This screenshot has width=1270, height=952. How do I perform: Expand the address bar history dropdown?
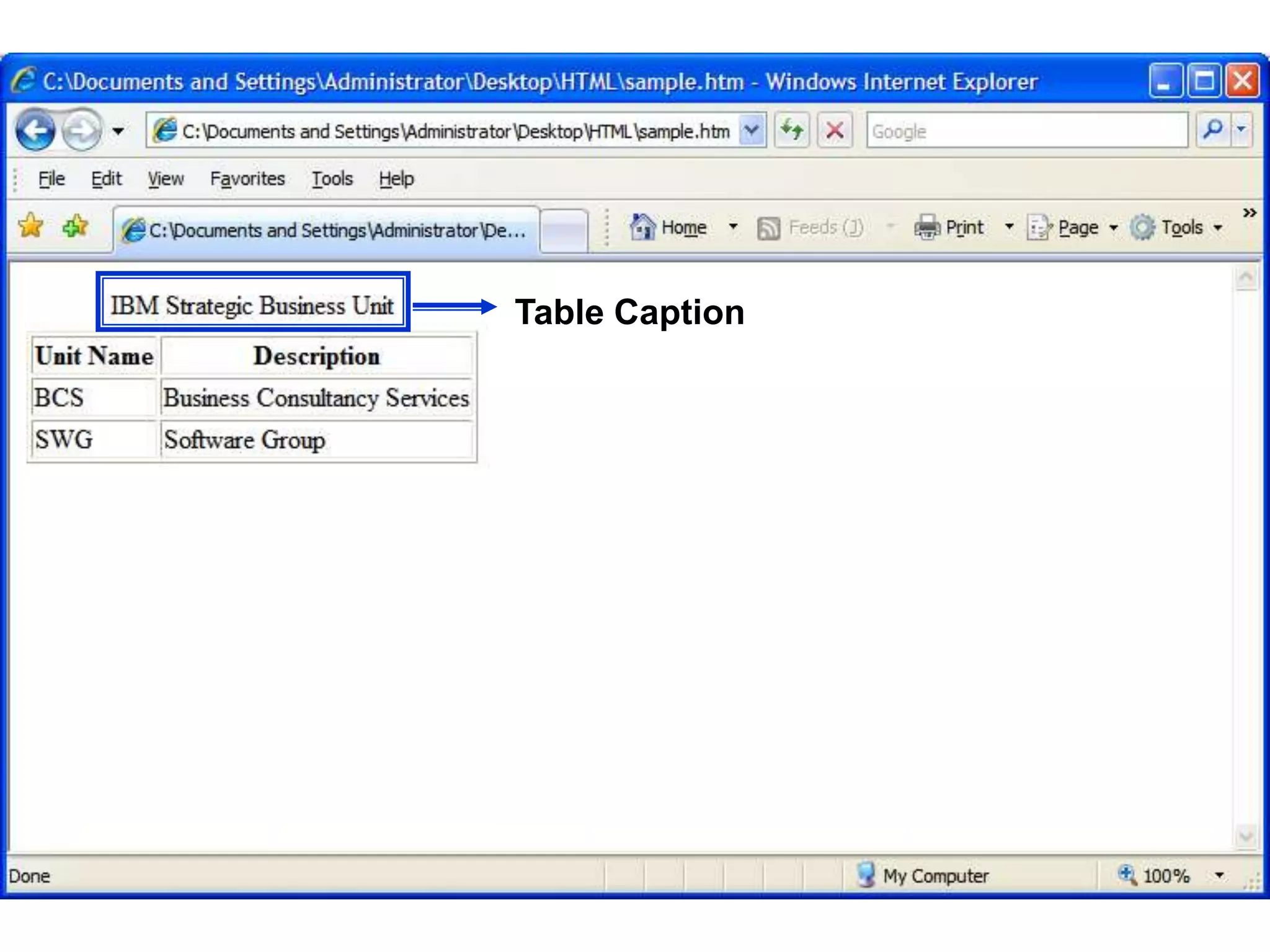coord(752,131)
